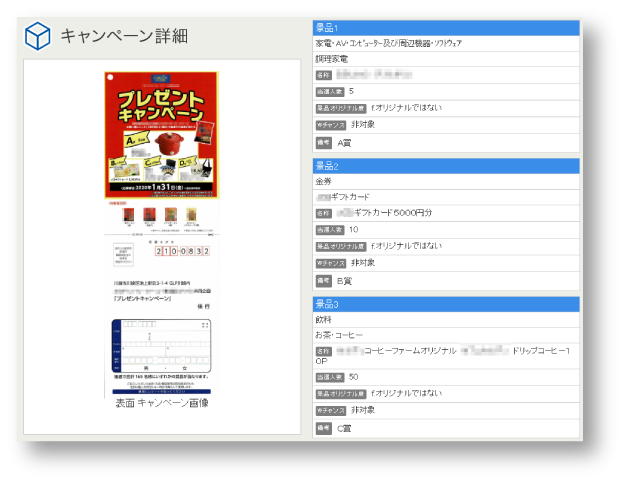
Task: Click the 当選人数 tag showing 10
Action: tap(329, 230)
